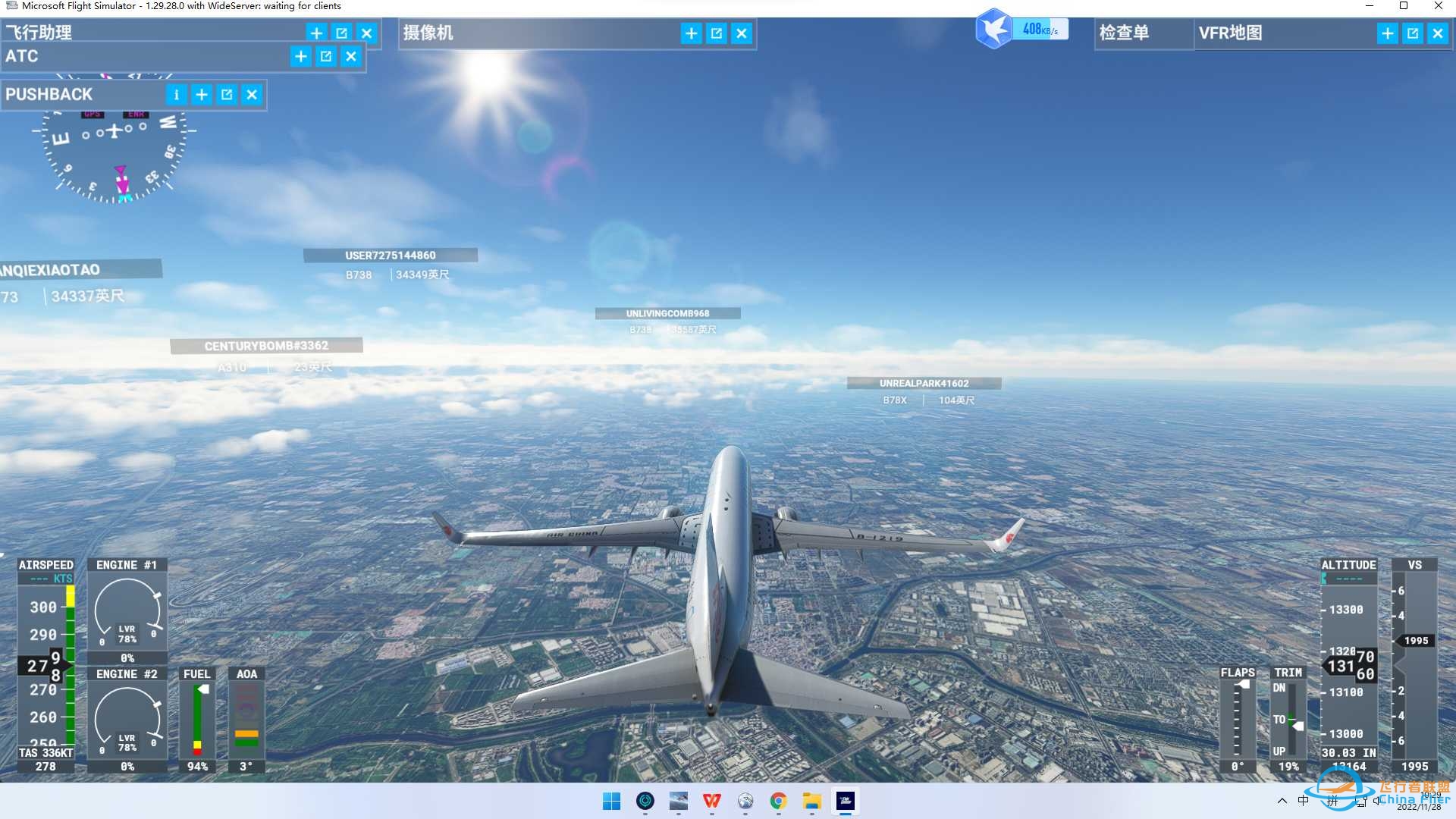
Task: Click the info icon on PUSHBACK panel
Action: (x=176, y=95)
